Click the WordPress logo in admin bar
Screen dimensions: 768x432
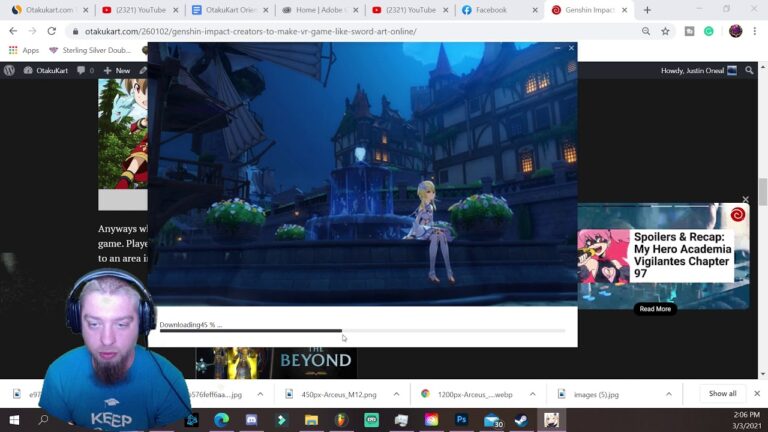coord(8,71)
